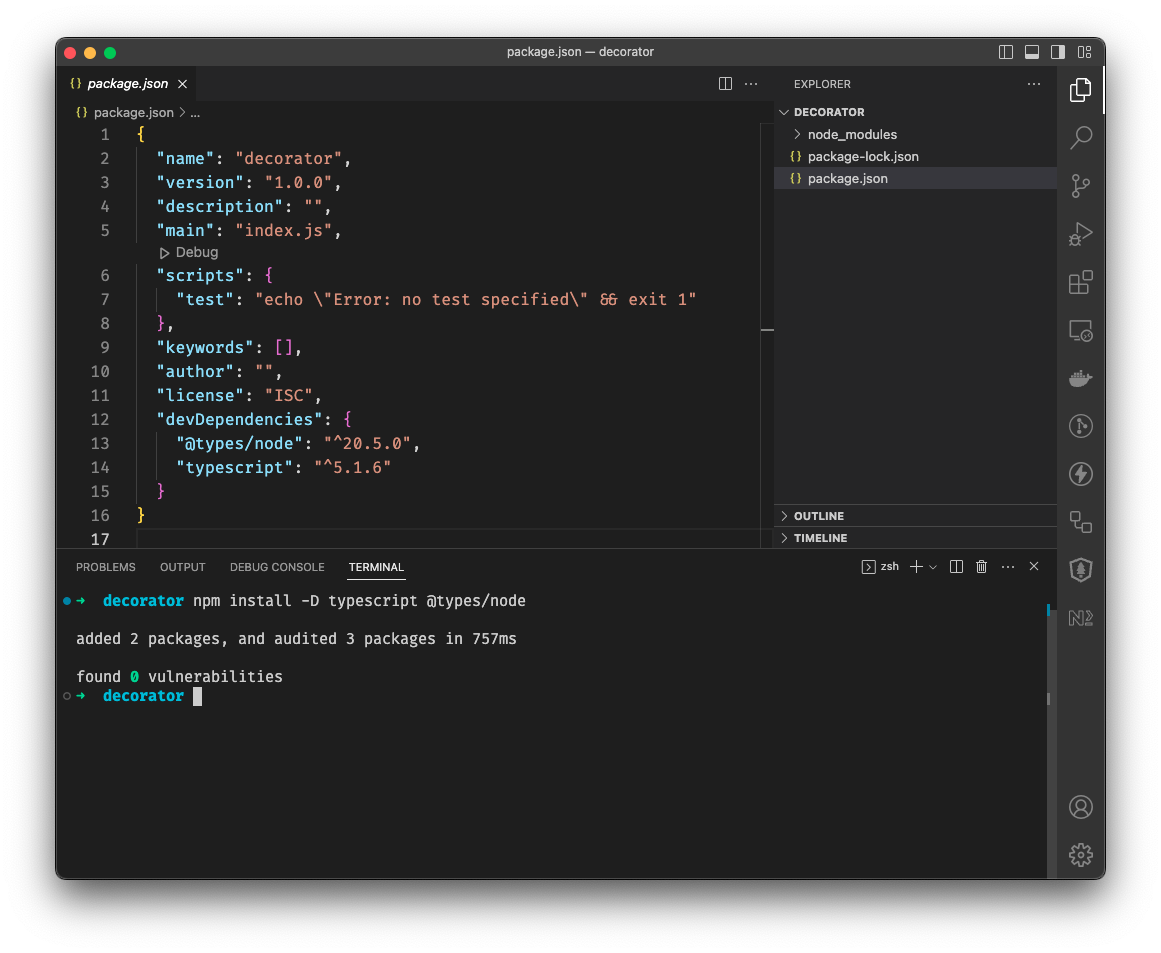Viewport: 1161px width, 953px height.
Task: Open the Source Control view
Action: point(1080,186)
